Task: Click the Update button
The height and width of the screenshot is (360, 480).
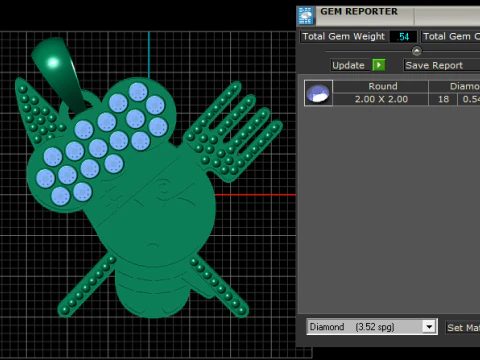Action: (x=348, y=65)
